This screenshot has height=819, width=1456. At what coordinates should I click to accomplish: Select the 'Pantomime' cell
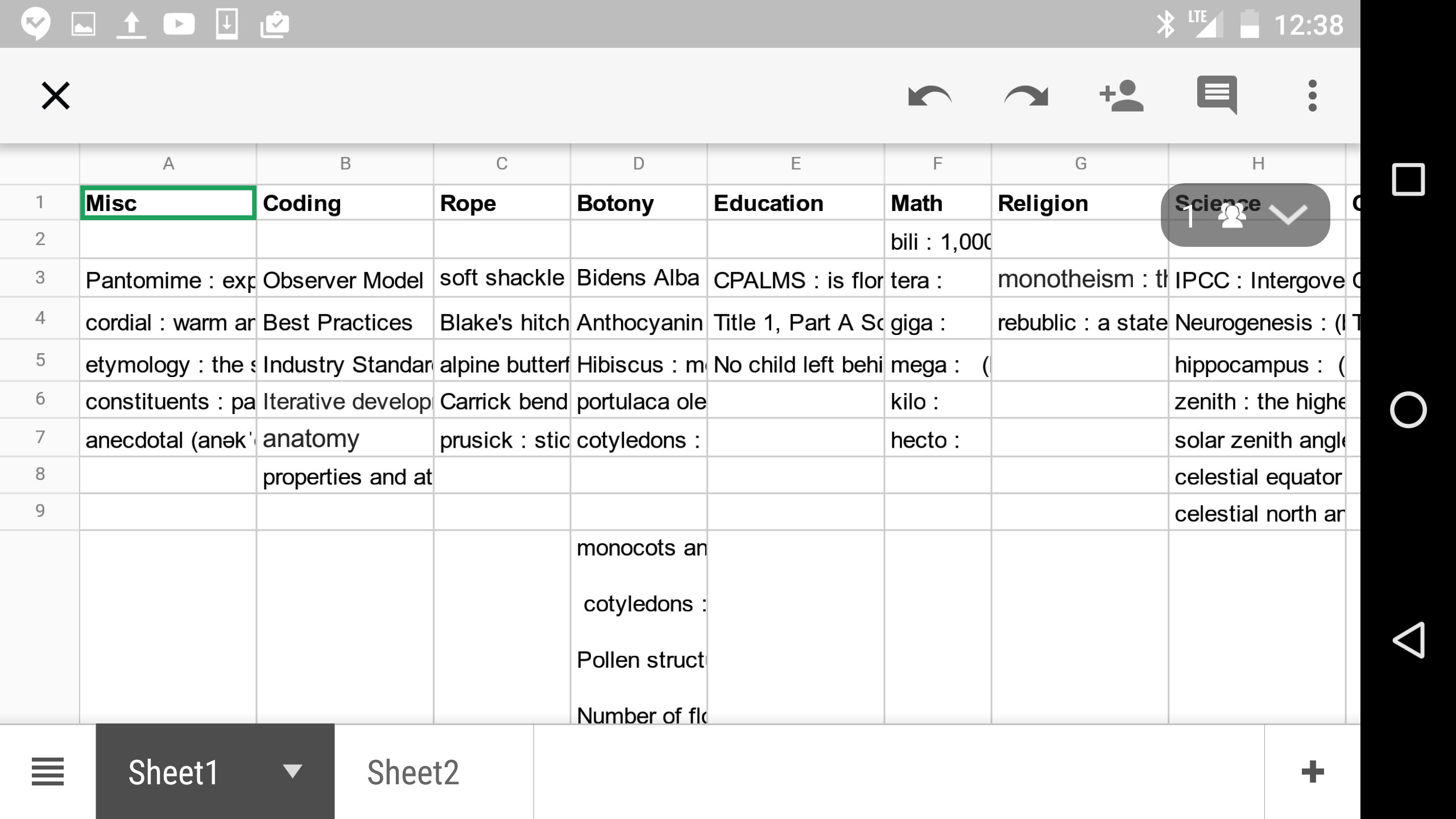point(168,279)
